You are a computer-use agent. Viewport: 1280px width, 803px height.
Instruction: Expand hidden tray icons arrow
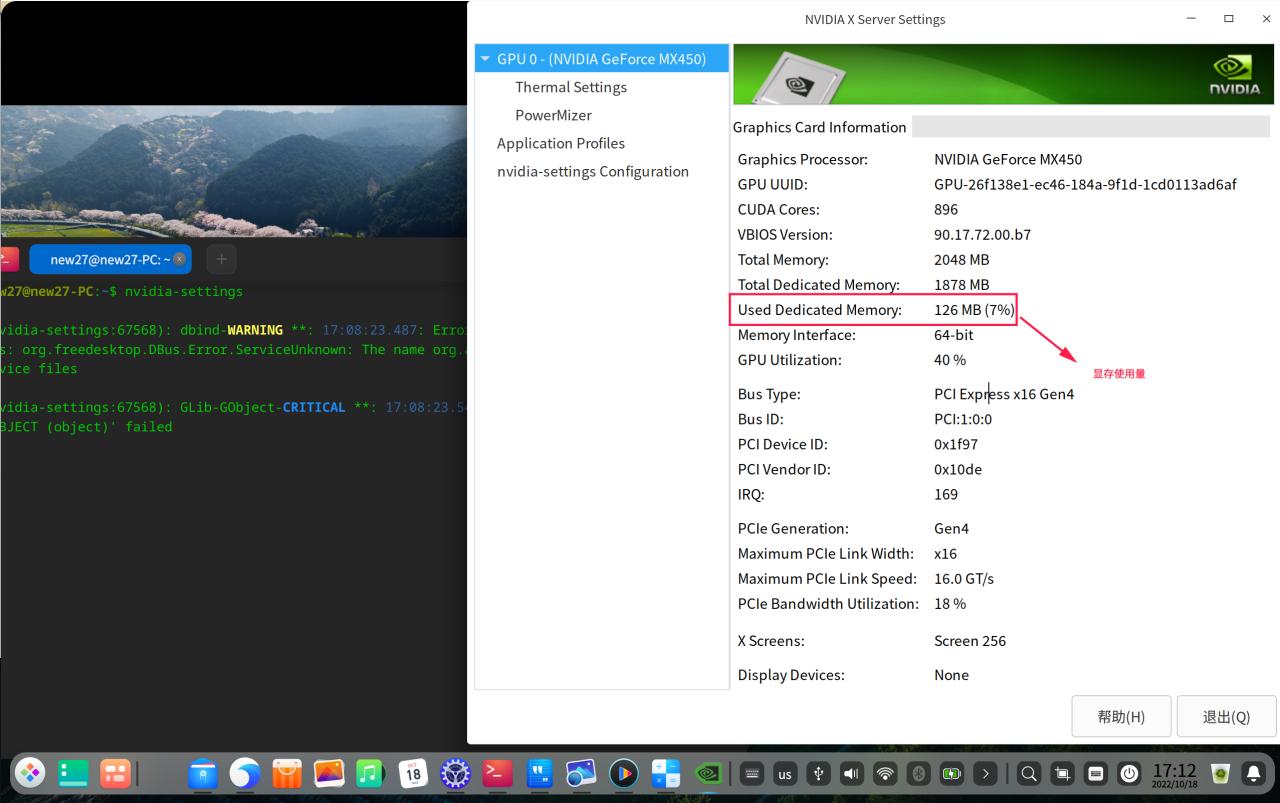pyautogui.click(x=986, y=773)
